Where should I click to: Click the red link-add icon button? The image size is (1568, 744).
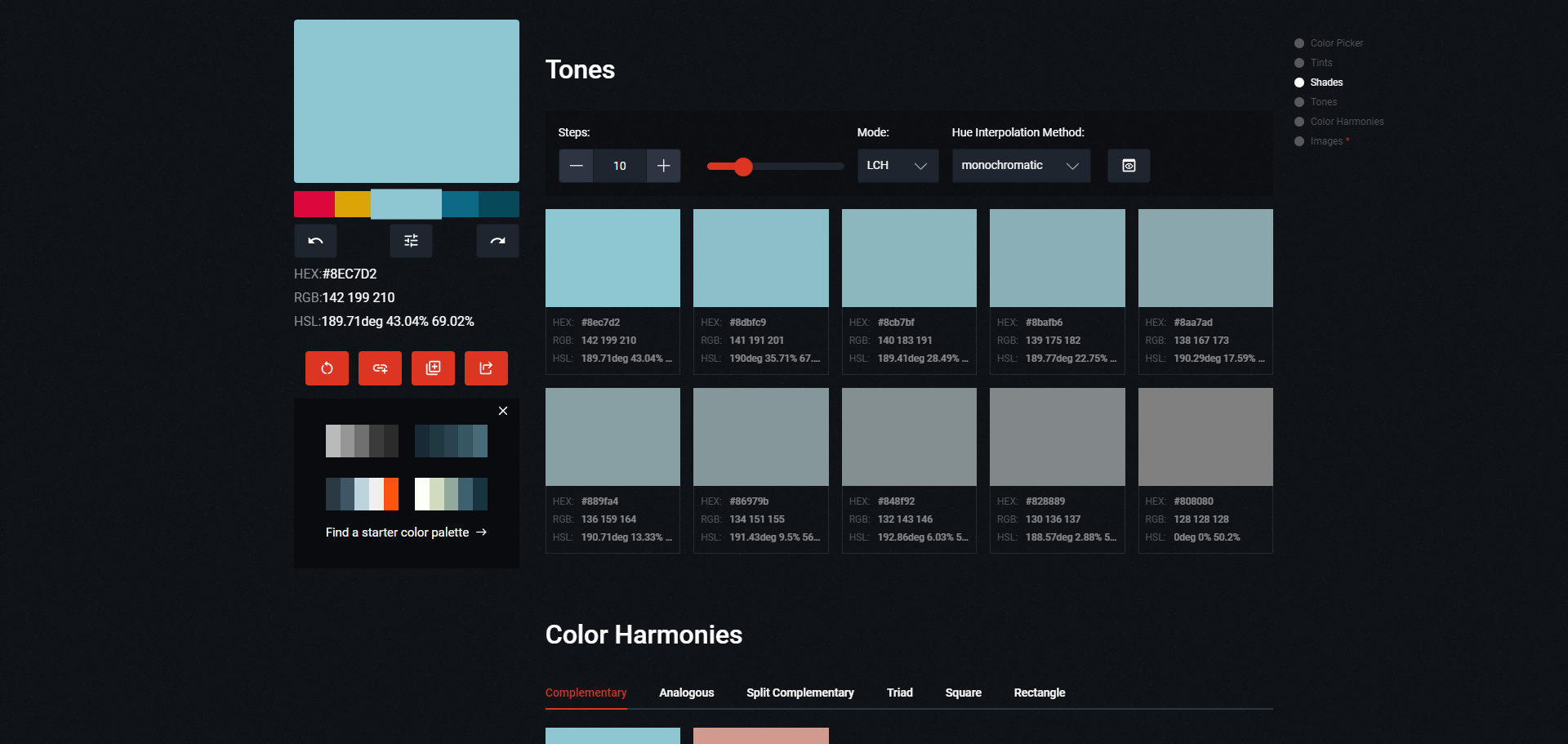(x=380, y=368)
